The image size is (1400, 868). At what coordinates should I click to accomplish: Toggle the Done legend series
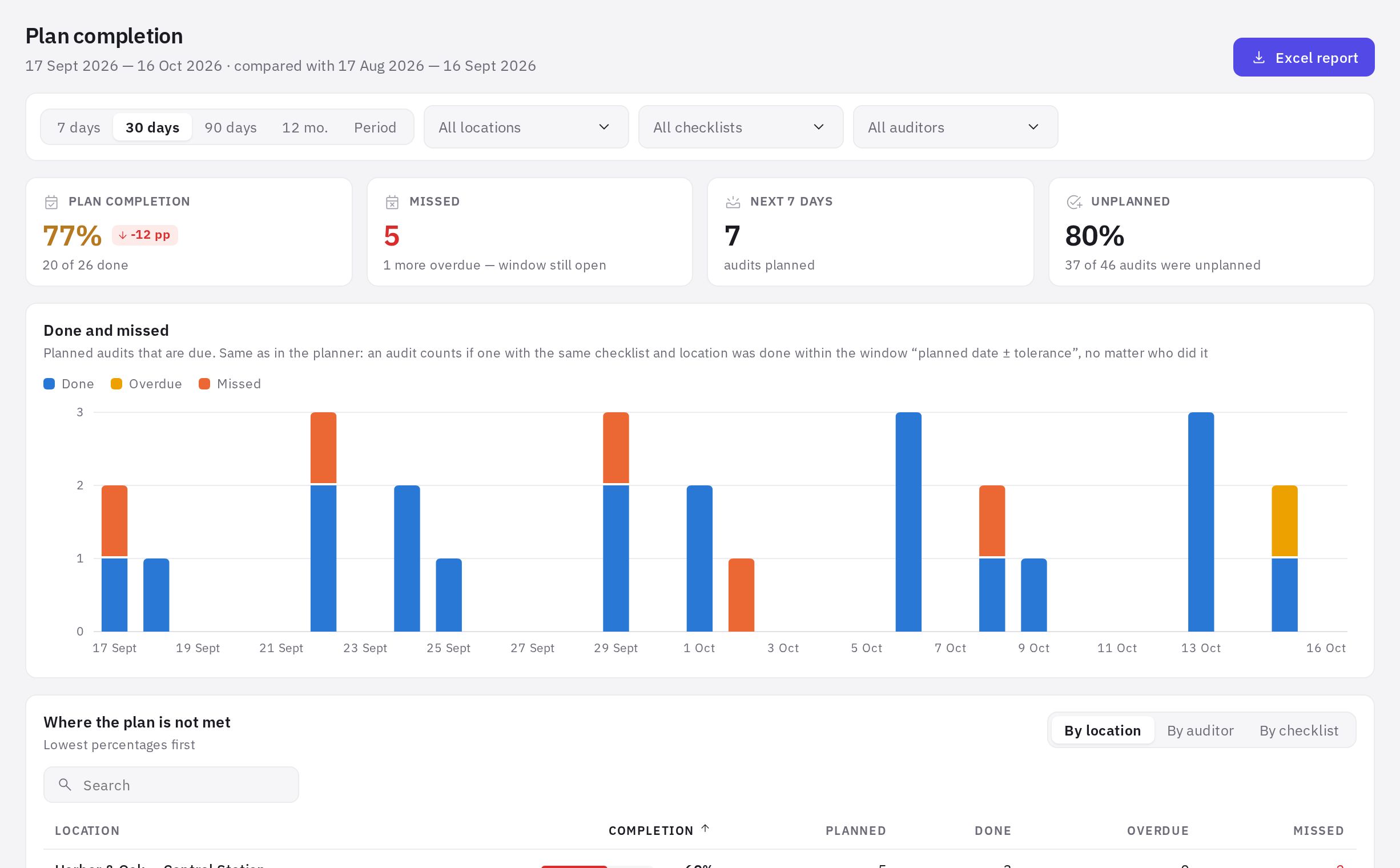[x=69, y=384]
